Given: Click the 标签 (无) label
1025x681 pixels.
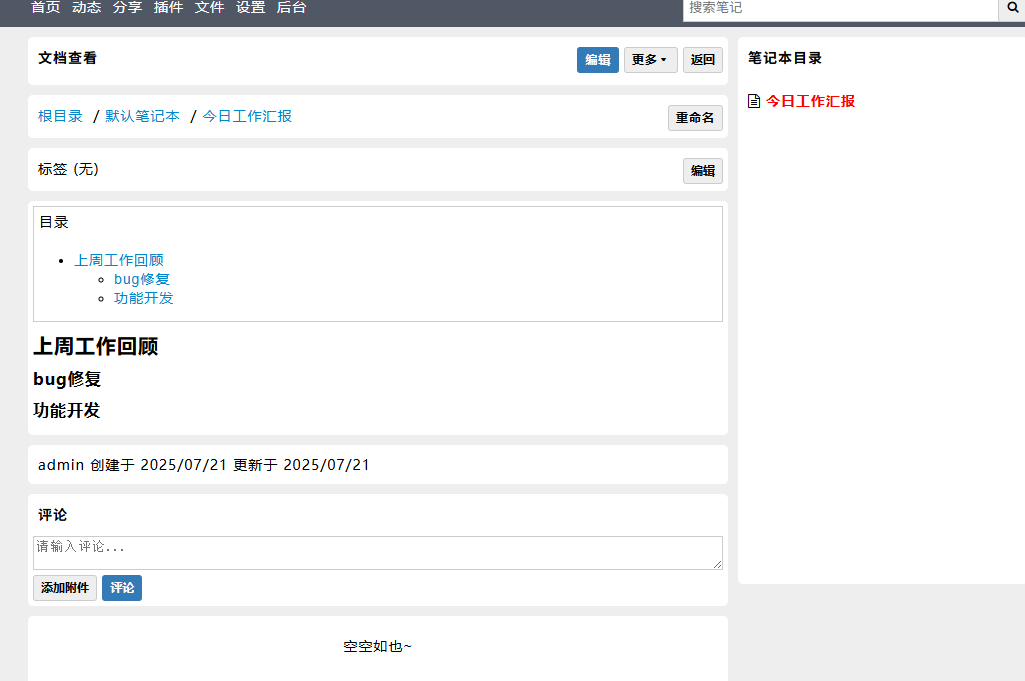Looking at the screenshot, I should tap(68, 169).
